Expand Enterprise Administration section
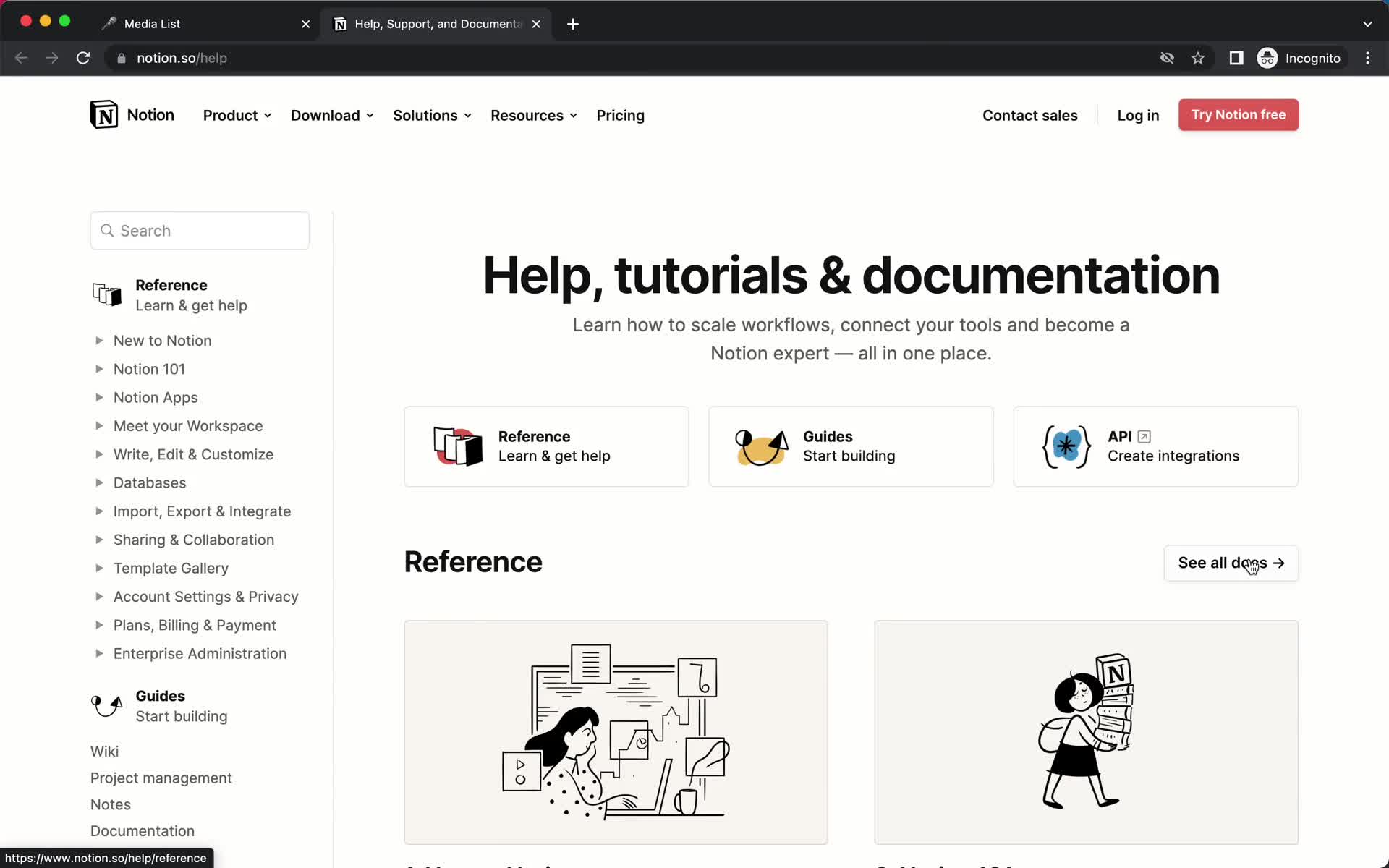This screenshot has width=1389, height=868. point(99,653)
